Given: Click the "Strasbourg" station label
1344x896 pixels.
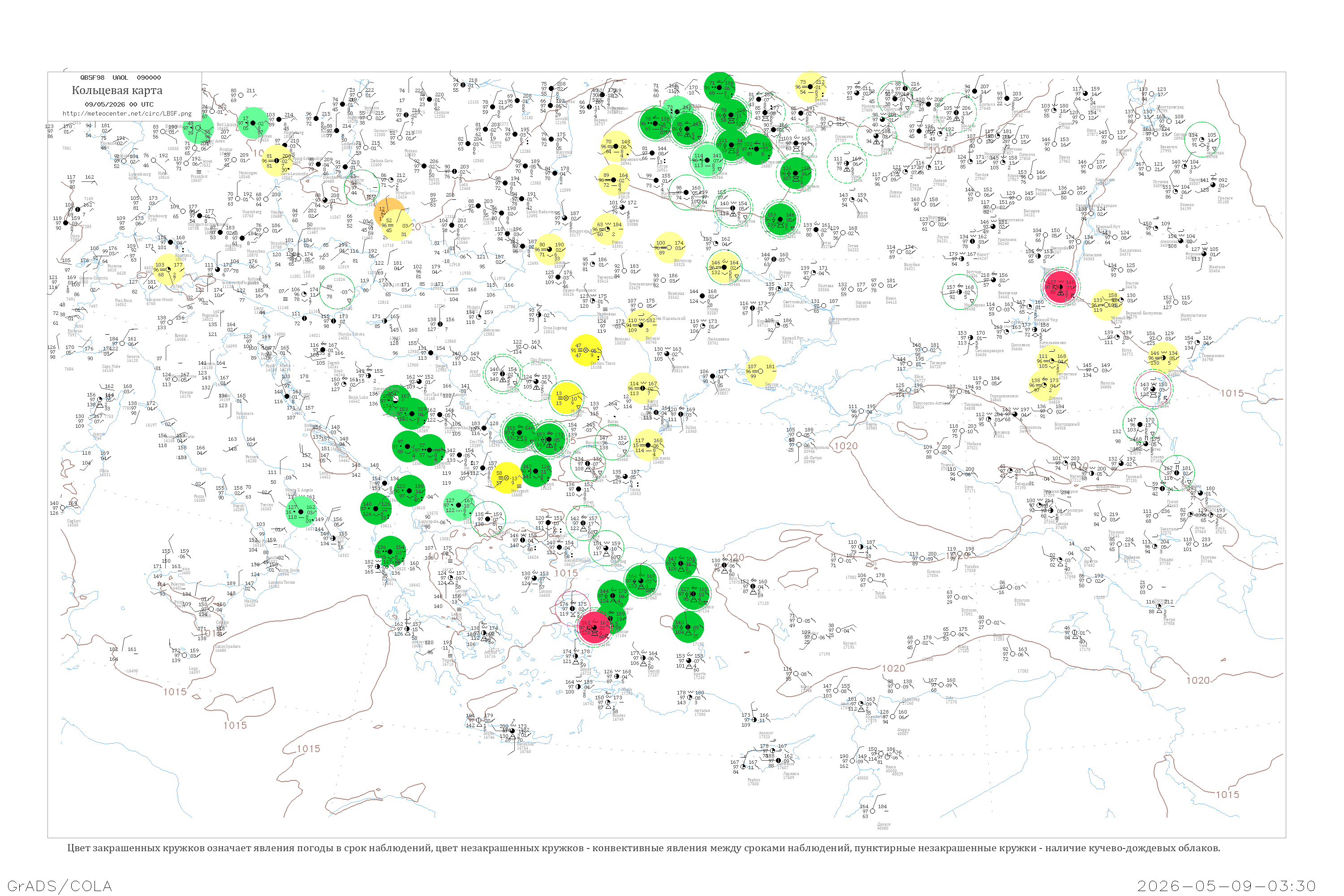Looking at the screenshot, I should [x=157, y=216].
